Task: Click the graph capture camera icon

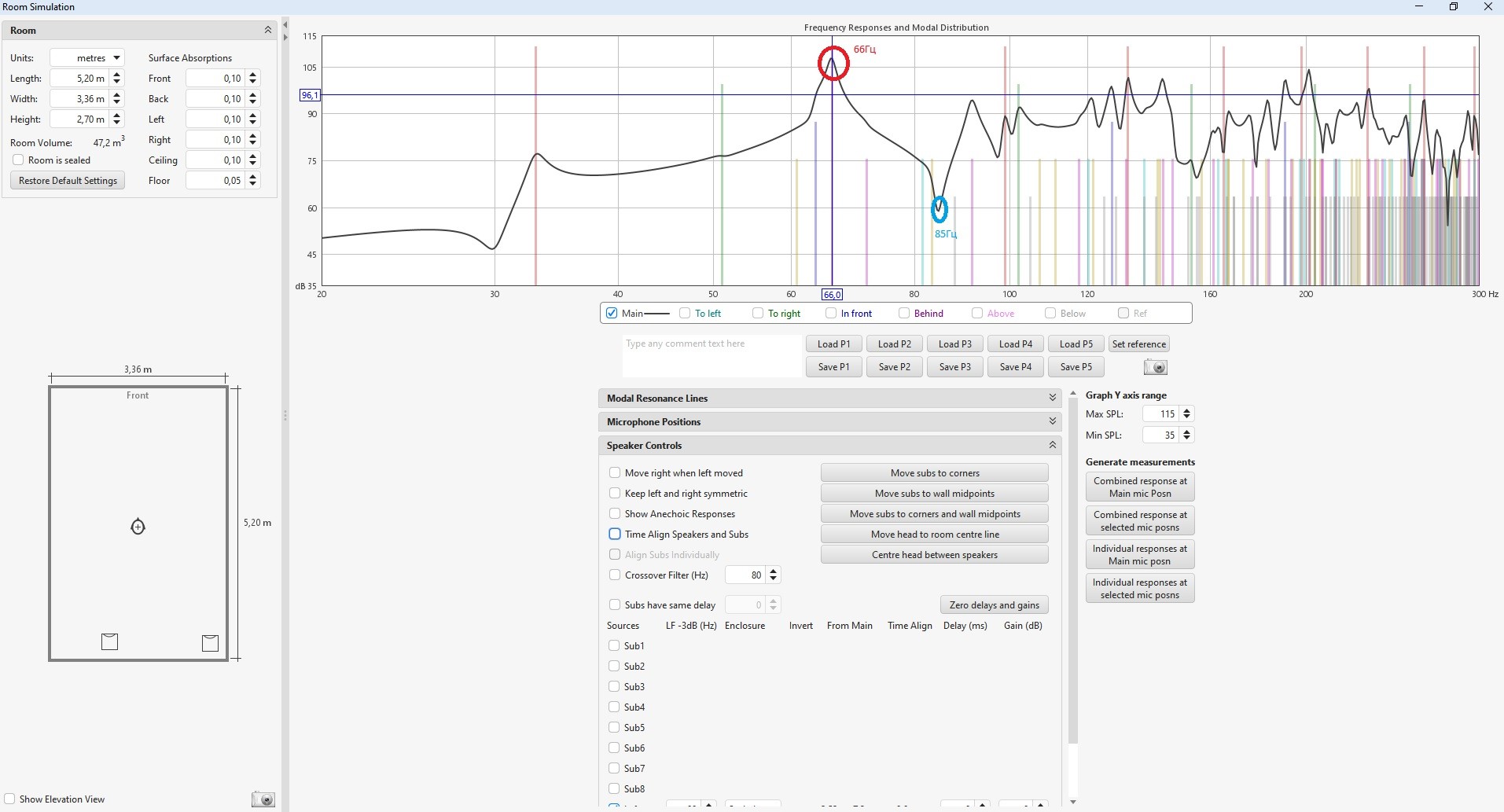Action: tap(1155, 367)
